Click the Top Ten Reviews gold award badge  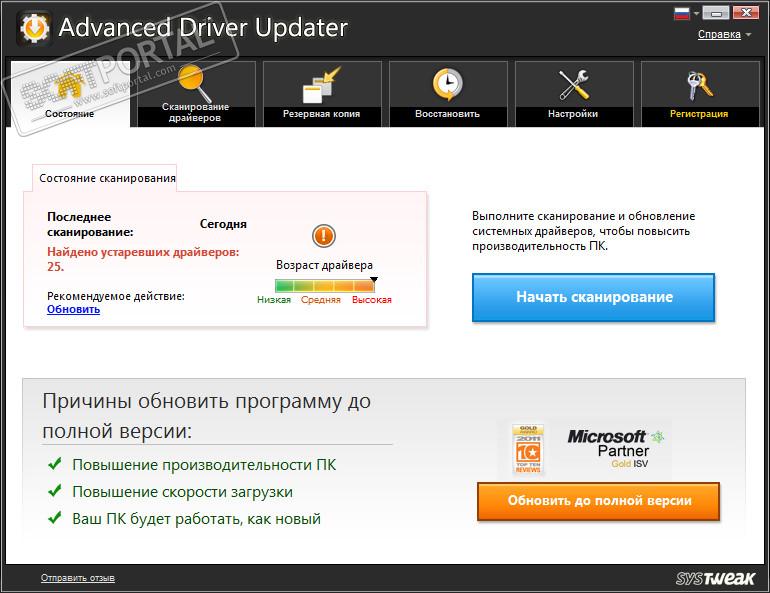tap(528, 449)
